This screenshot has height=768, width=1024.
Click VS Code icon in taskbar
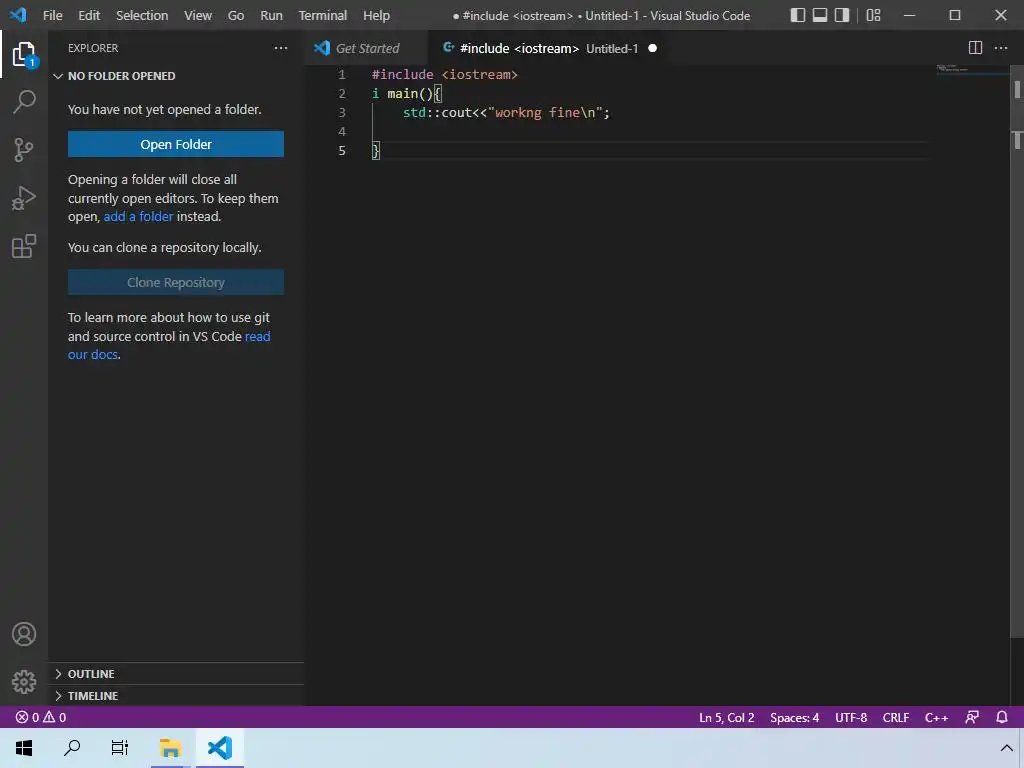219,748
